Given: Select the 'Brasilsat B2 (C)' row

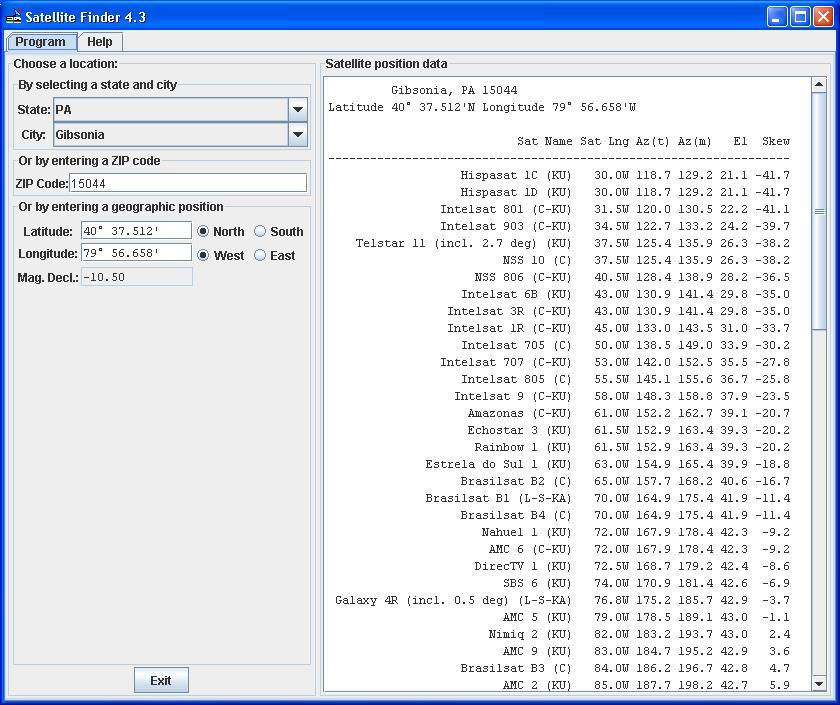Looking at the screenshot, I should tap(559, 482).
